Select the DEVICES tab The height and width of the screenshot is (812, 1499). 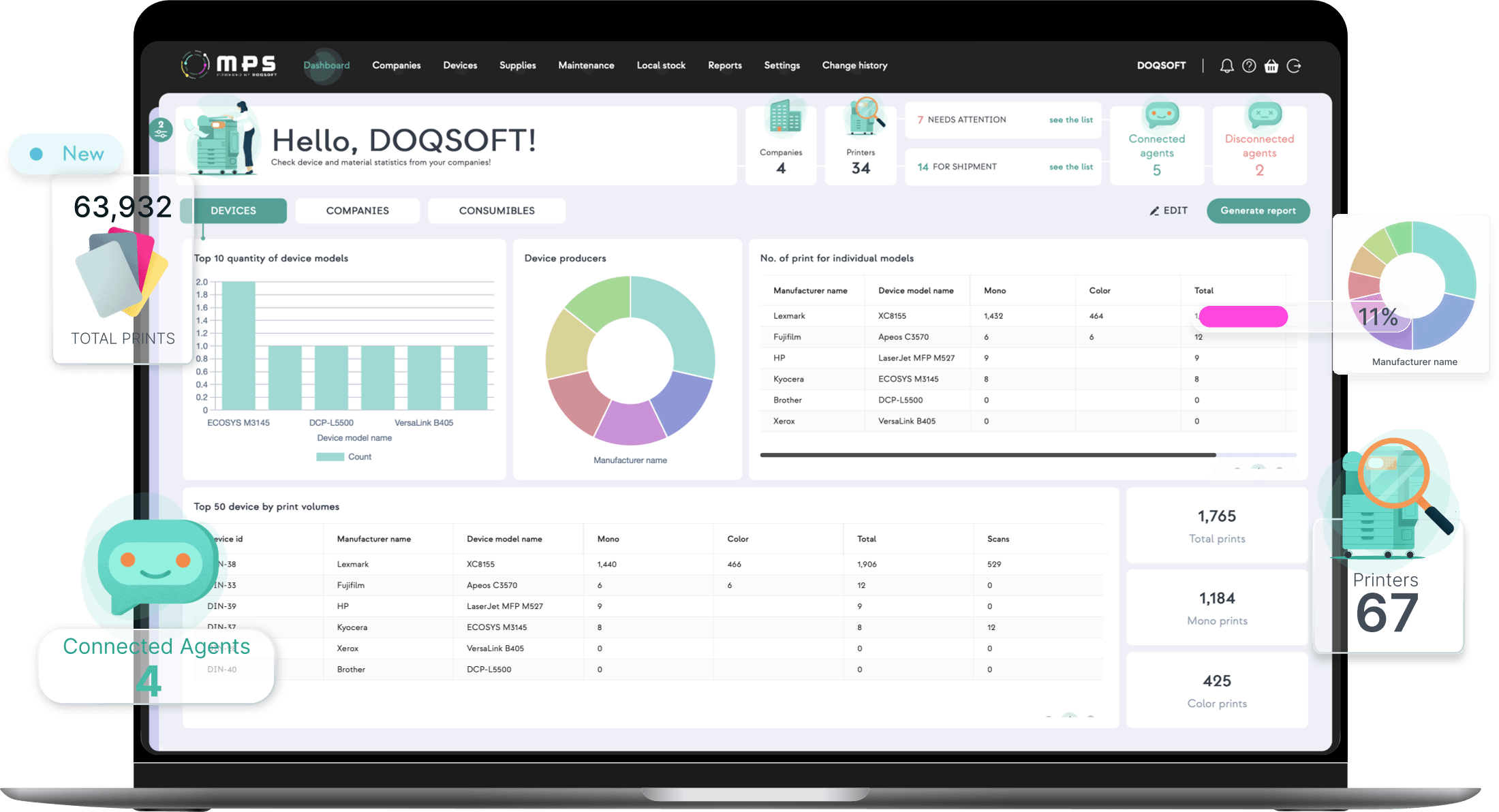[x=234, y=210]
